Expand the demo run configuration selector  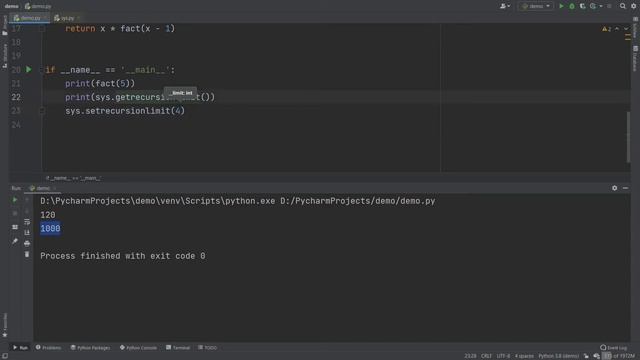(536, 6)
